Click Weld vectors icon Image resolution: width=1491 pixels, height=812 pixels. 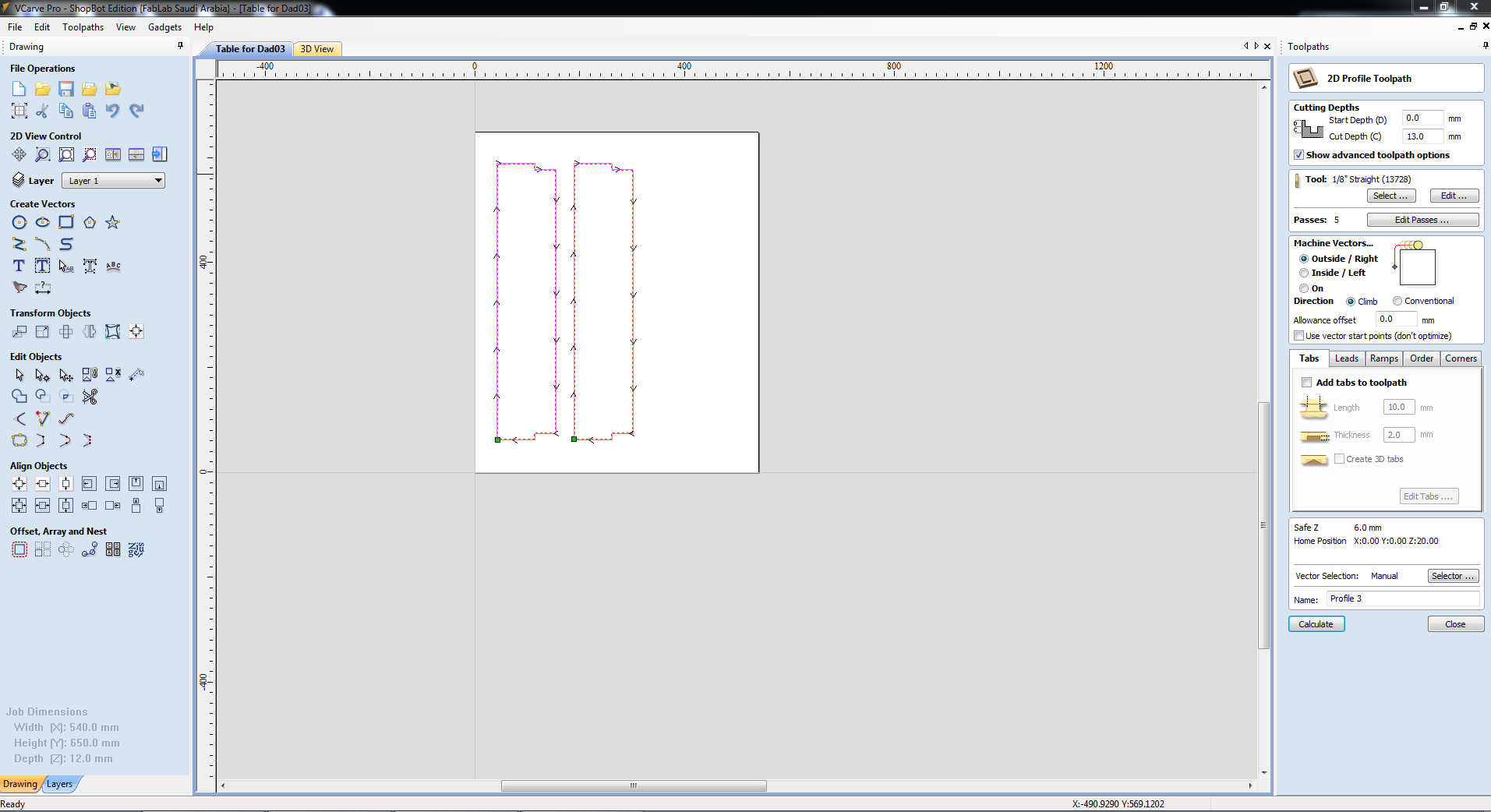tap(19, 397)
